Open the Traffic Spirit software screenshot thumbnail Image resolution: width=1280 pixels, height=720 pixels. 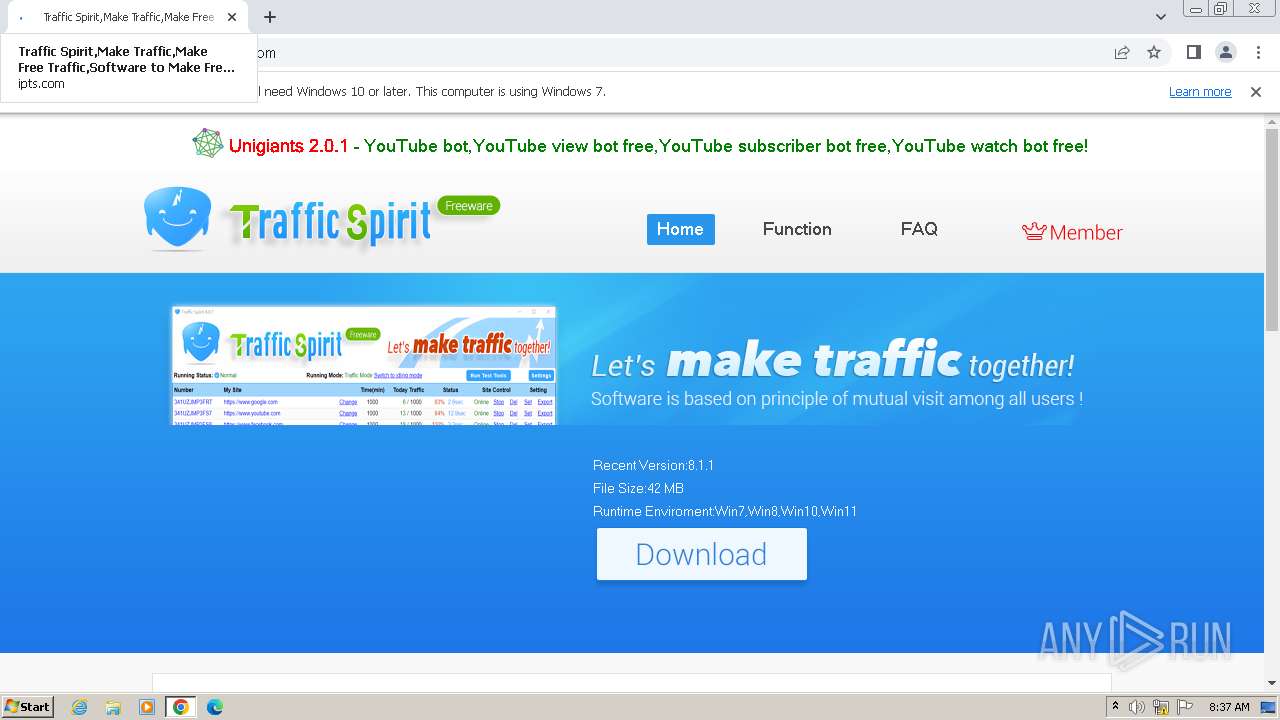364,365
